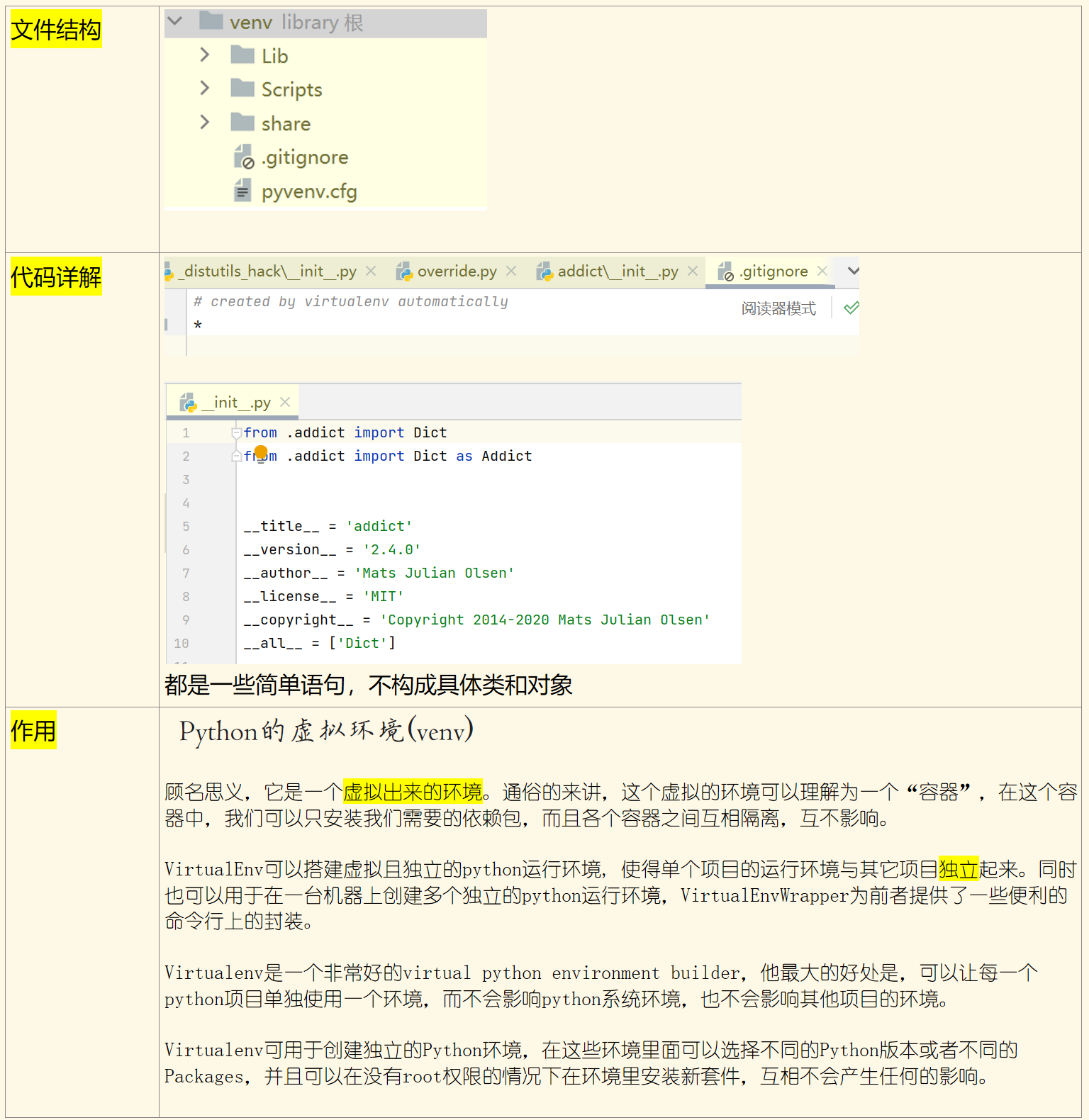The height and width of the screenshot is (1120, 1089).
Task: Click the '2.4.0' version string
Action: (x=391, y=550)
